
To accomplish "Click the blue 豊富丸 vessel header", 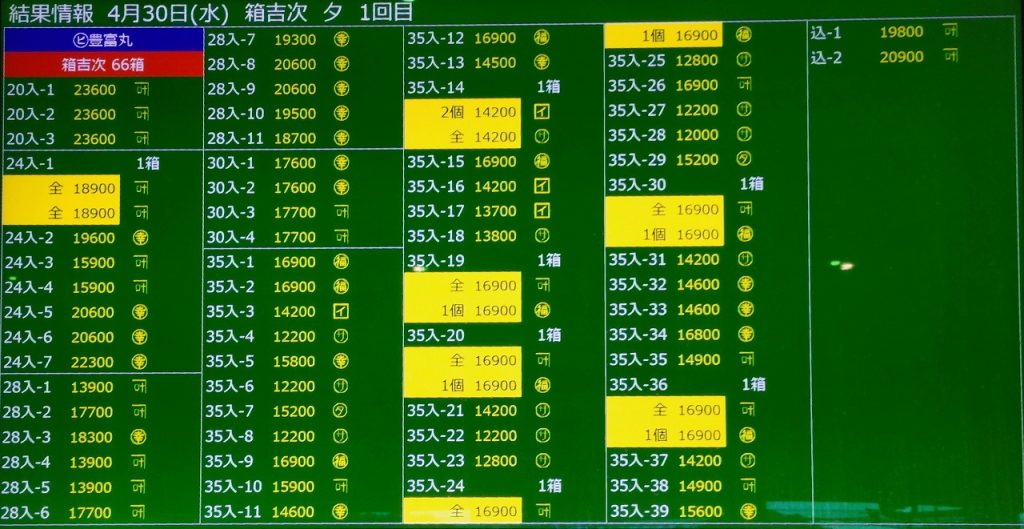I will 101,41.
